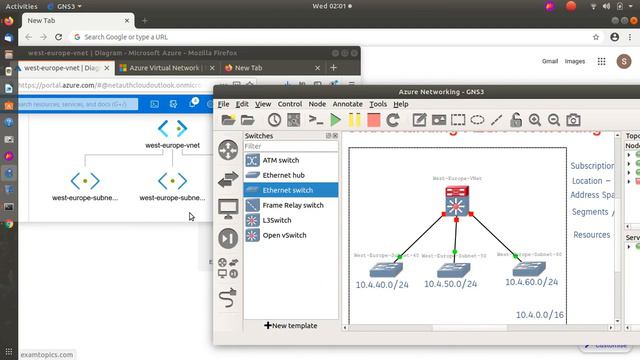Suspend all nodes with yellow pause button
640x360 pixels.
(x=354, y=120)
